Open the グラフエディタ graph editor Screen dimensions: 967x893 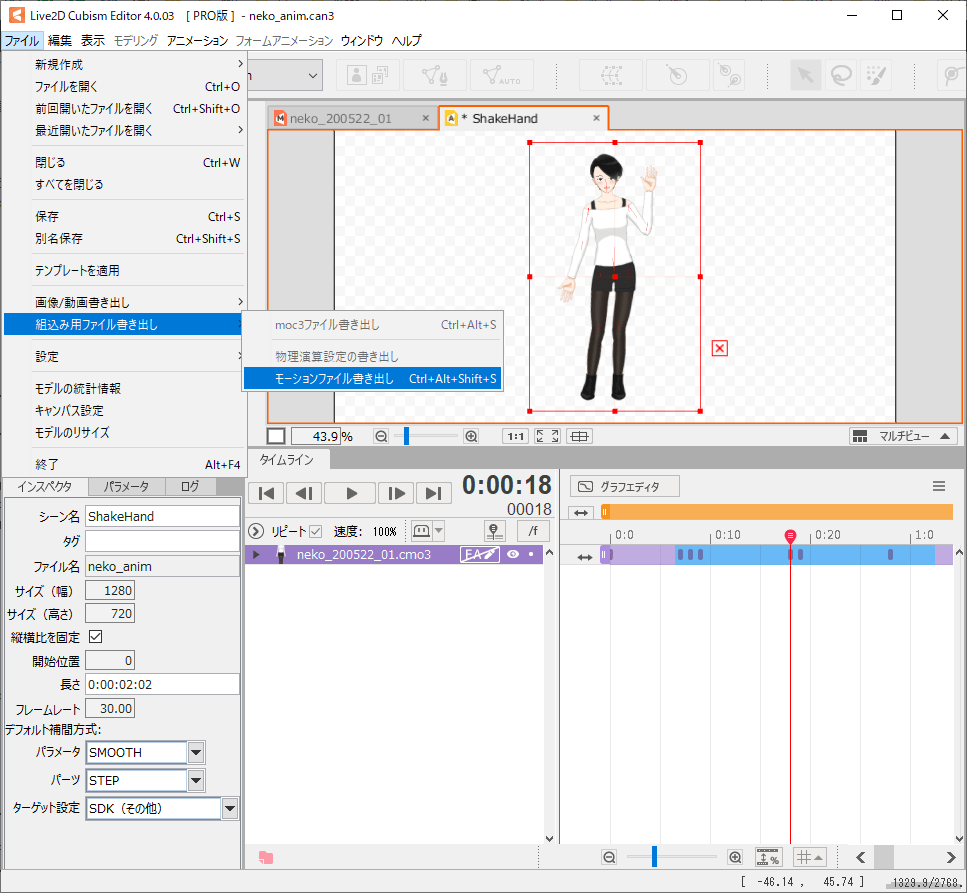[625, 486]
